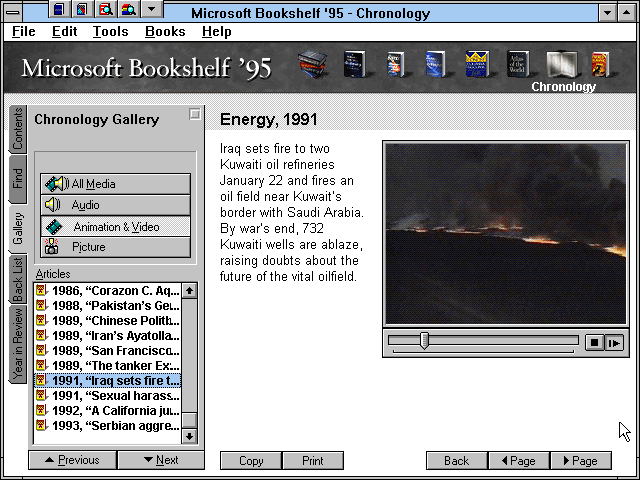Open the yellow Columbia Encyclopedia book icon
Viewport: 640px width, 480px height.
coord(477,64)
